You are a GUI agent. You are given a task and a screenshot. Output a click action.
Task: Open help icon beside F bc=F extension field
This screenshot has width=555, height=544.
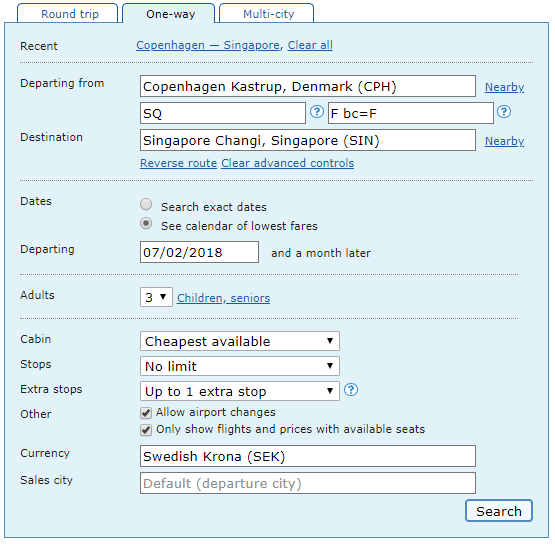click(x=504, y=112)
